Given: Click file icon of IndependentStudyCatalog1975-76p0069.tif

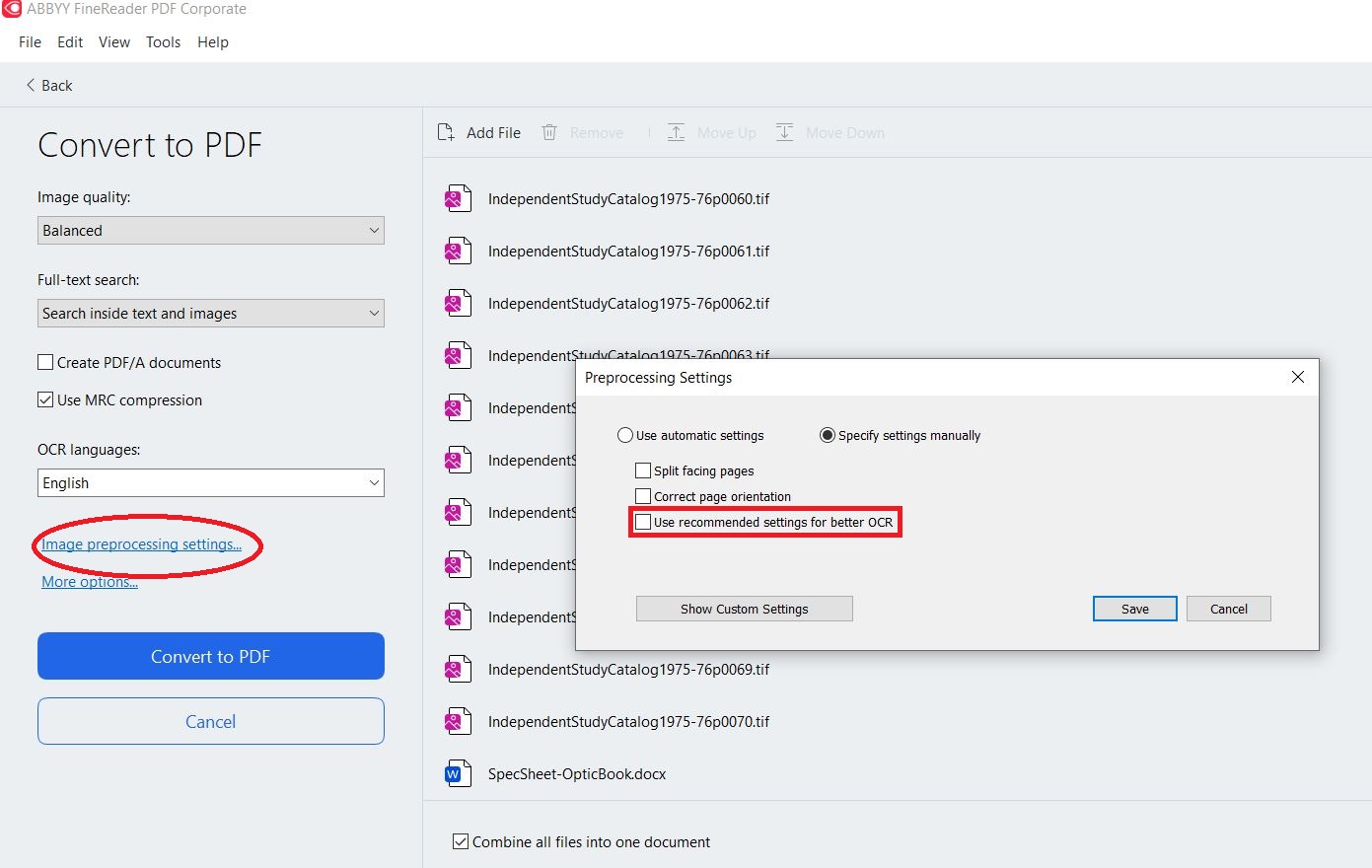Looking at the screenshot, I should click(454, 670).
